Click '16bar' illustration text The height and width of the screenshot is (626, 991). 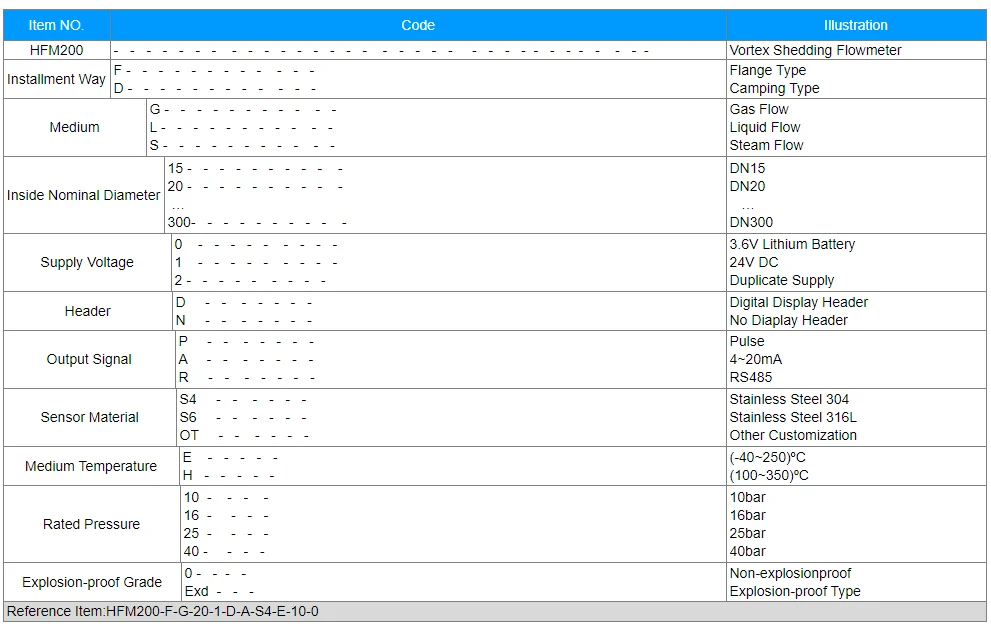(747, 515)
